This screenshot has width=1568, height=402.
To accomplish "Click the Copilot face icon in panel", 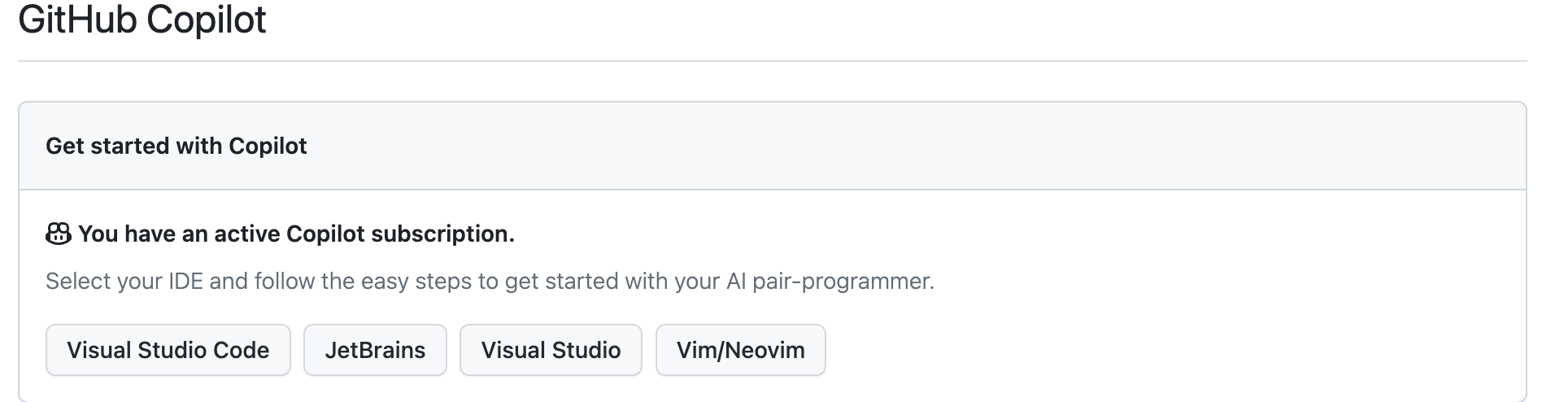I will (59, 234).
